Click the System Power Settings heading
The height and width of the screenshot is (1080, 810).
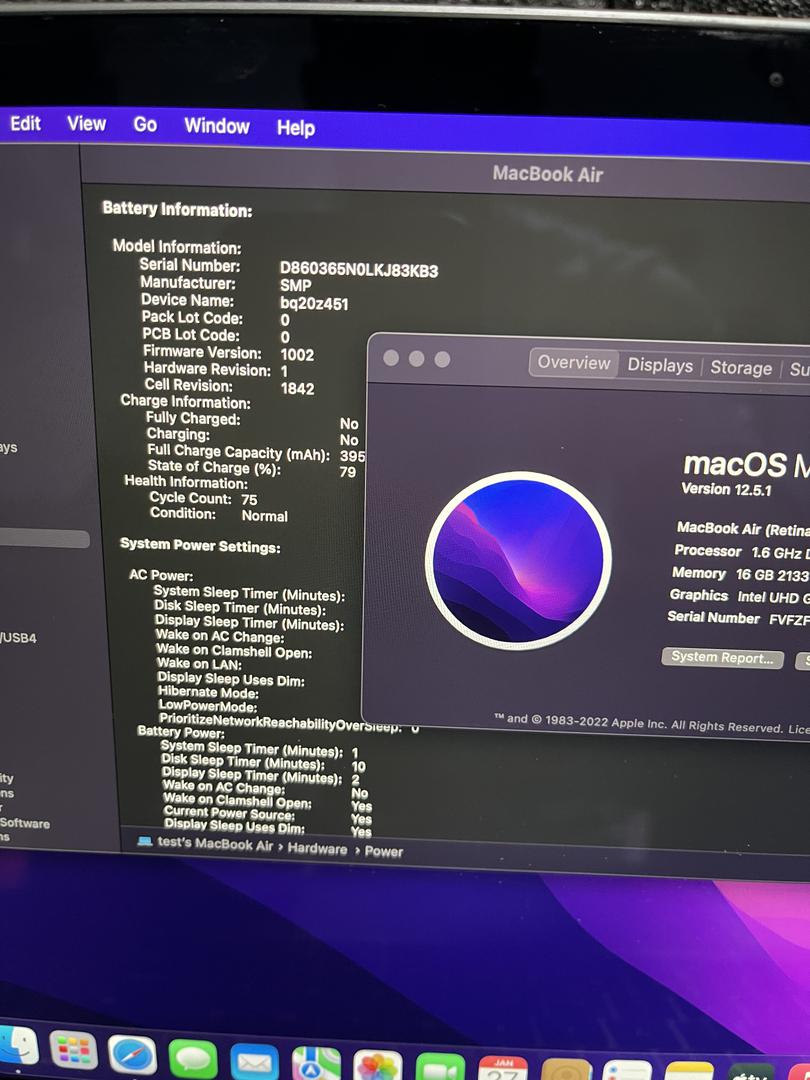200,546
